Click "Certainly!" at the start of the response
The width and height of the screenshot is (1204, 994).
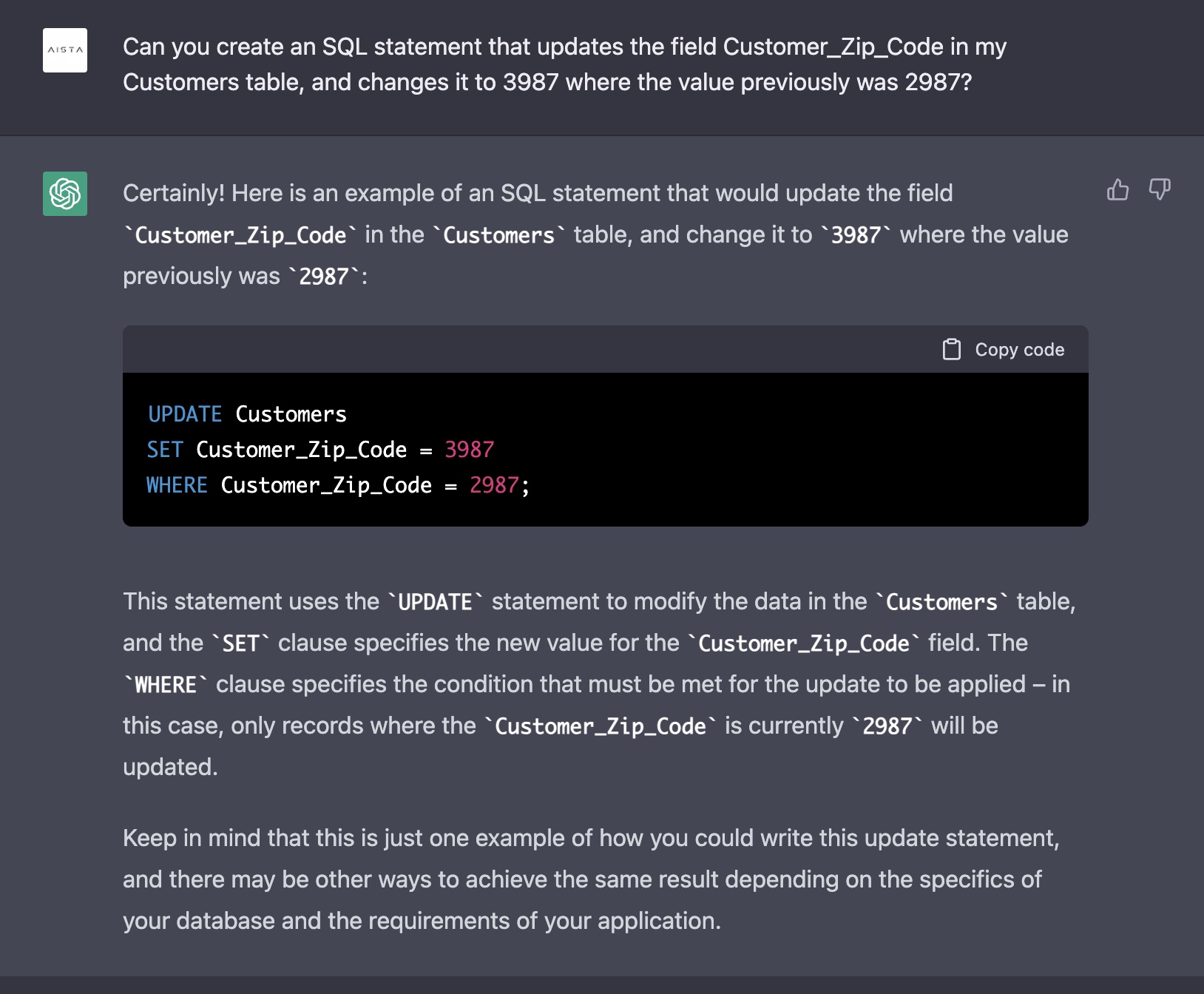(x=173, y=193)
